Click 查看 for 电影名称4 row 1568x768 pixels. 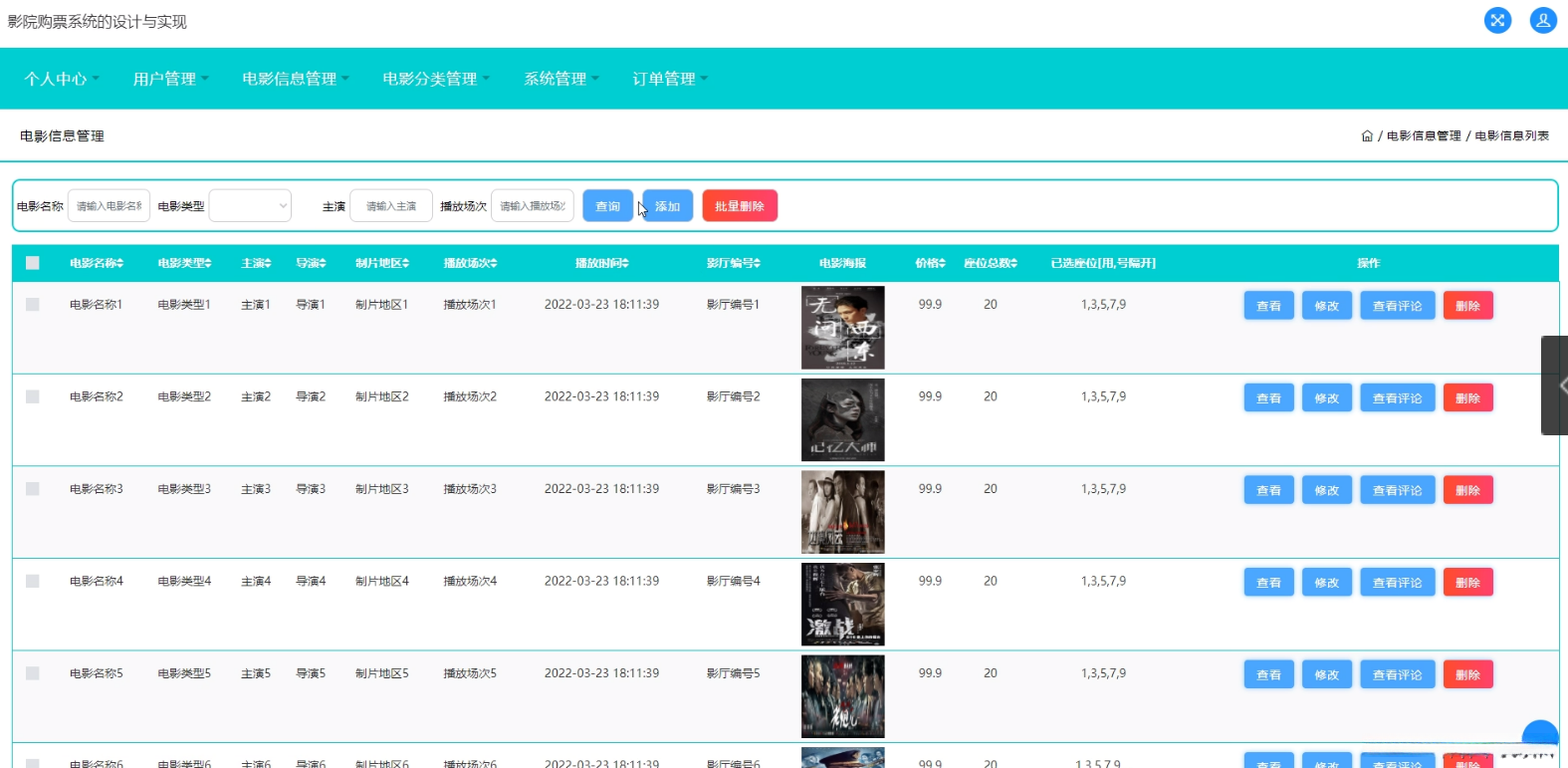(x=1269, y=583)
